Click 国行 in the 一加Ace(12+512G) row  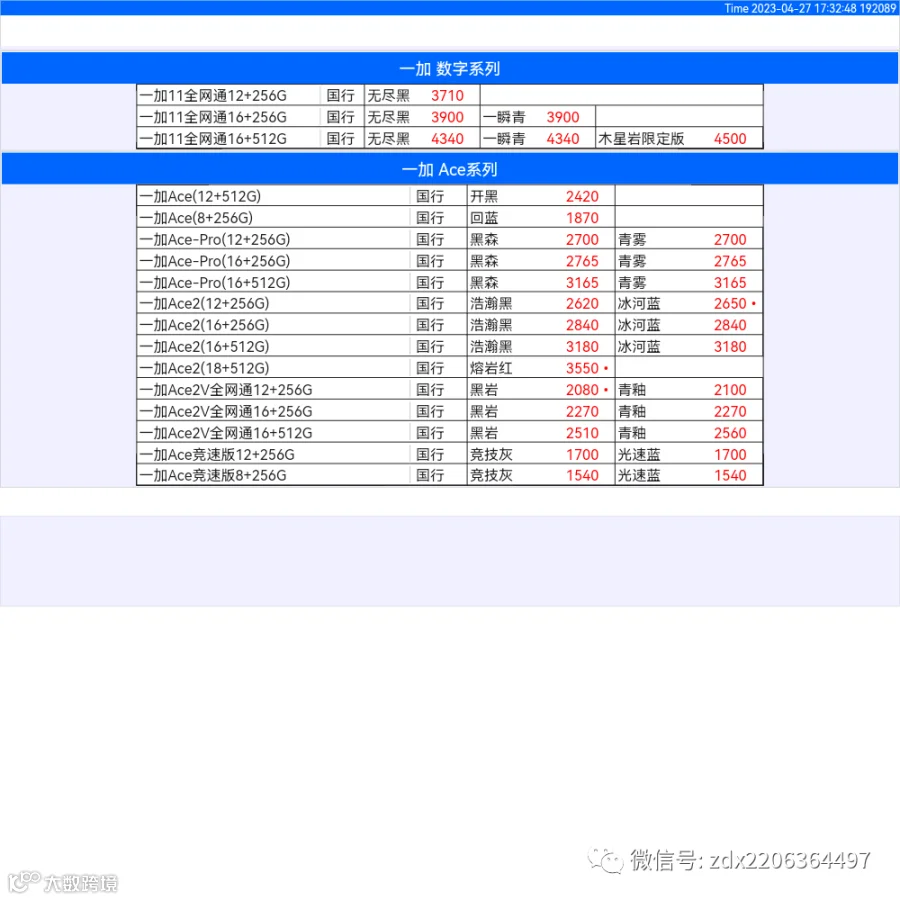pyautogui.click(x=430, y=197)
